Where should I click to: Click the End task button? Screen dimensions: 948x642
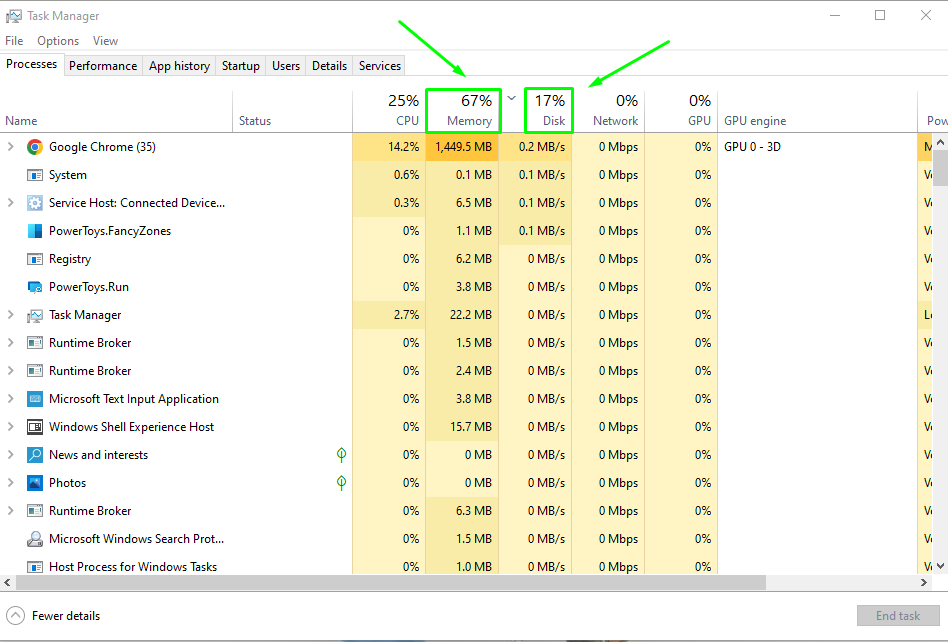point(898,616)
